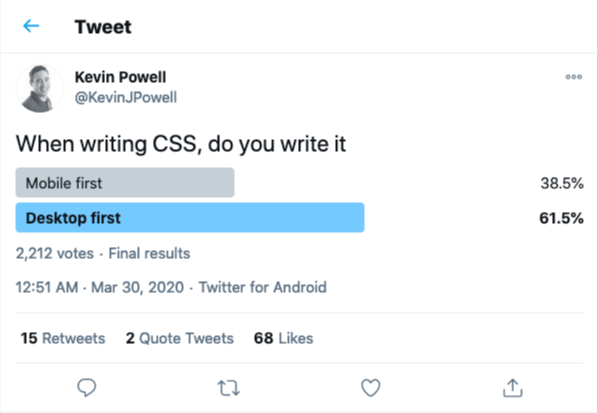Select the Mobile first poll bar
Screen dimensions: 597x413
125,183
